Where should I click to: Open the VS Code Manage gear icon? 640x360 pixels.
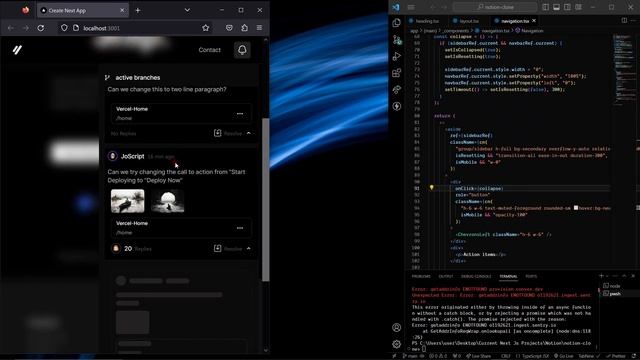coord(396,344)
